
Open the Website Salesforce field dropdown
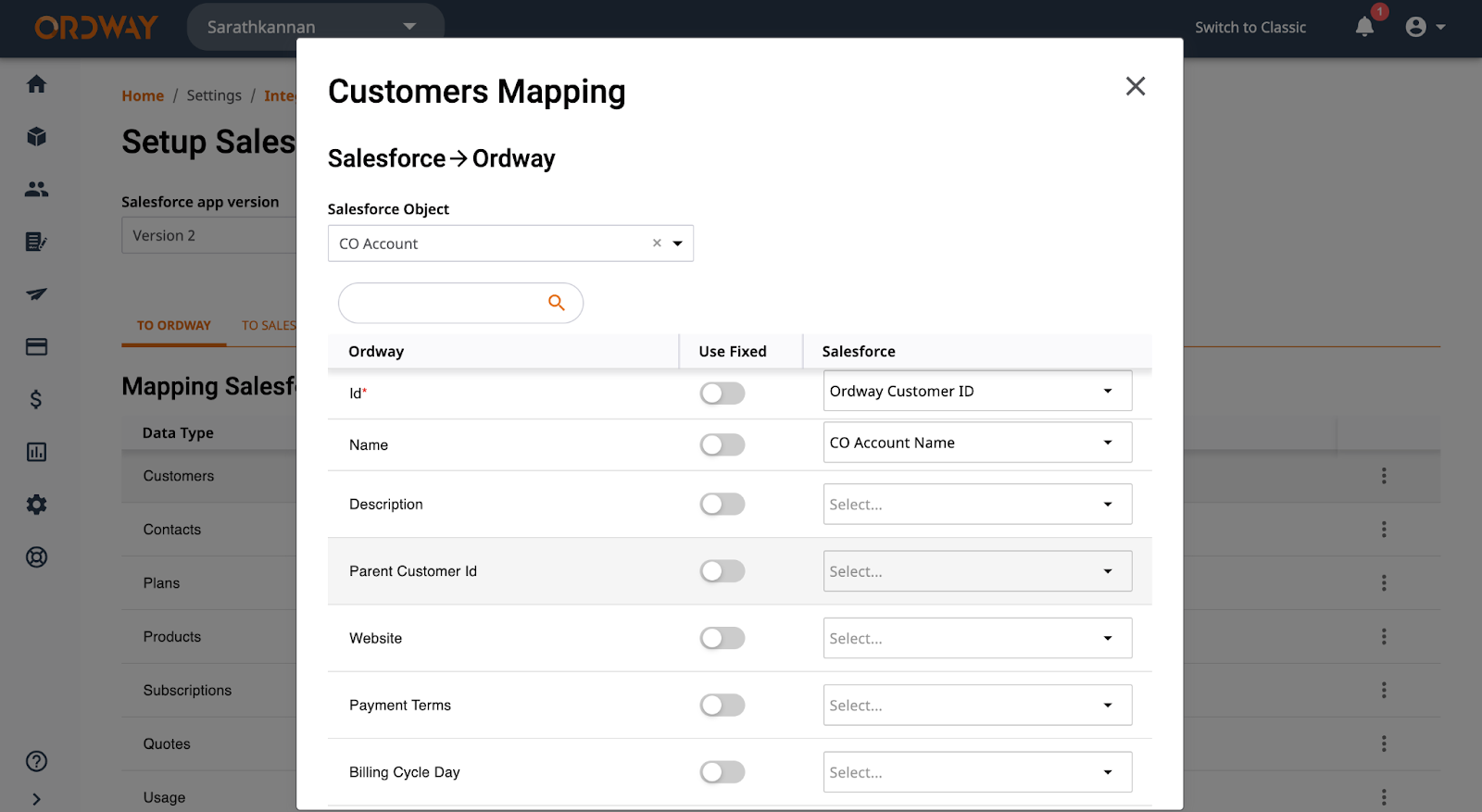977,639
